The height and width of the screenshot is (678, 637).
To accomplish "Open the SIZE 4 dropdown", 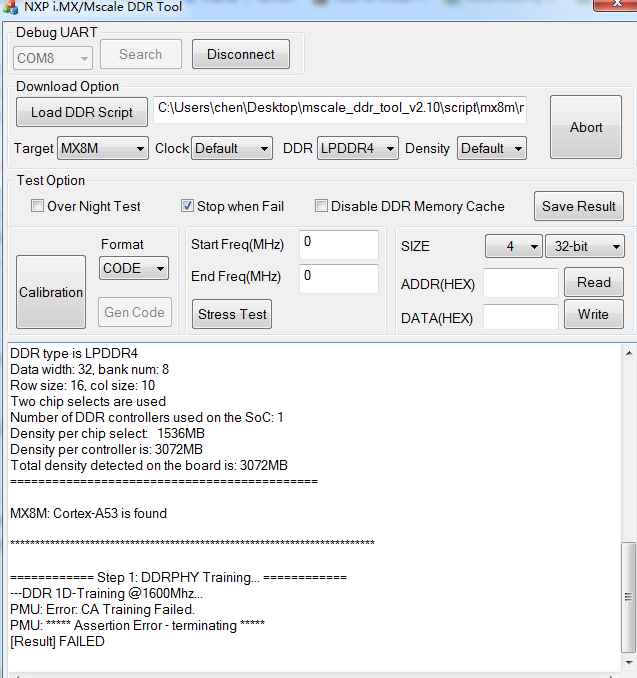I will (514, 246).
